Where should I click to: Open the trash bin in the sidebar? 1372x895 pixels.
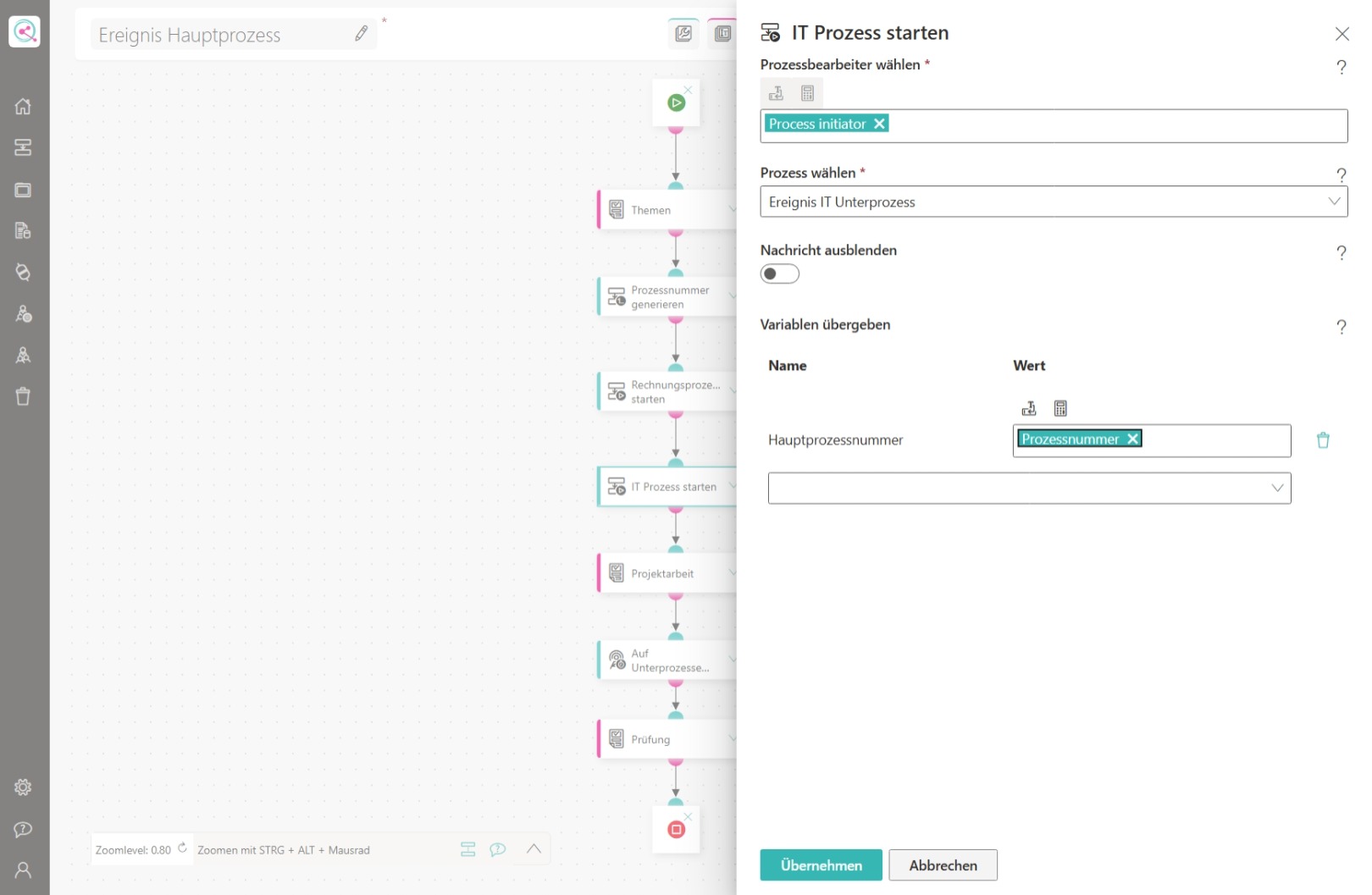pyautogui.click(x=23, y=396)
